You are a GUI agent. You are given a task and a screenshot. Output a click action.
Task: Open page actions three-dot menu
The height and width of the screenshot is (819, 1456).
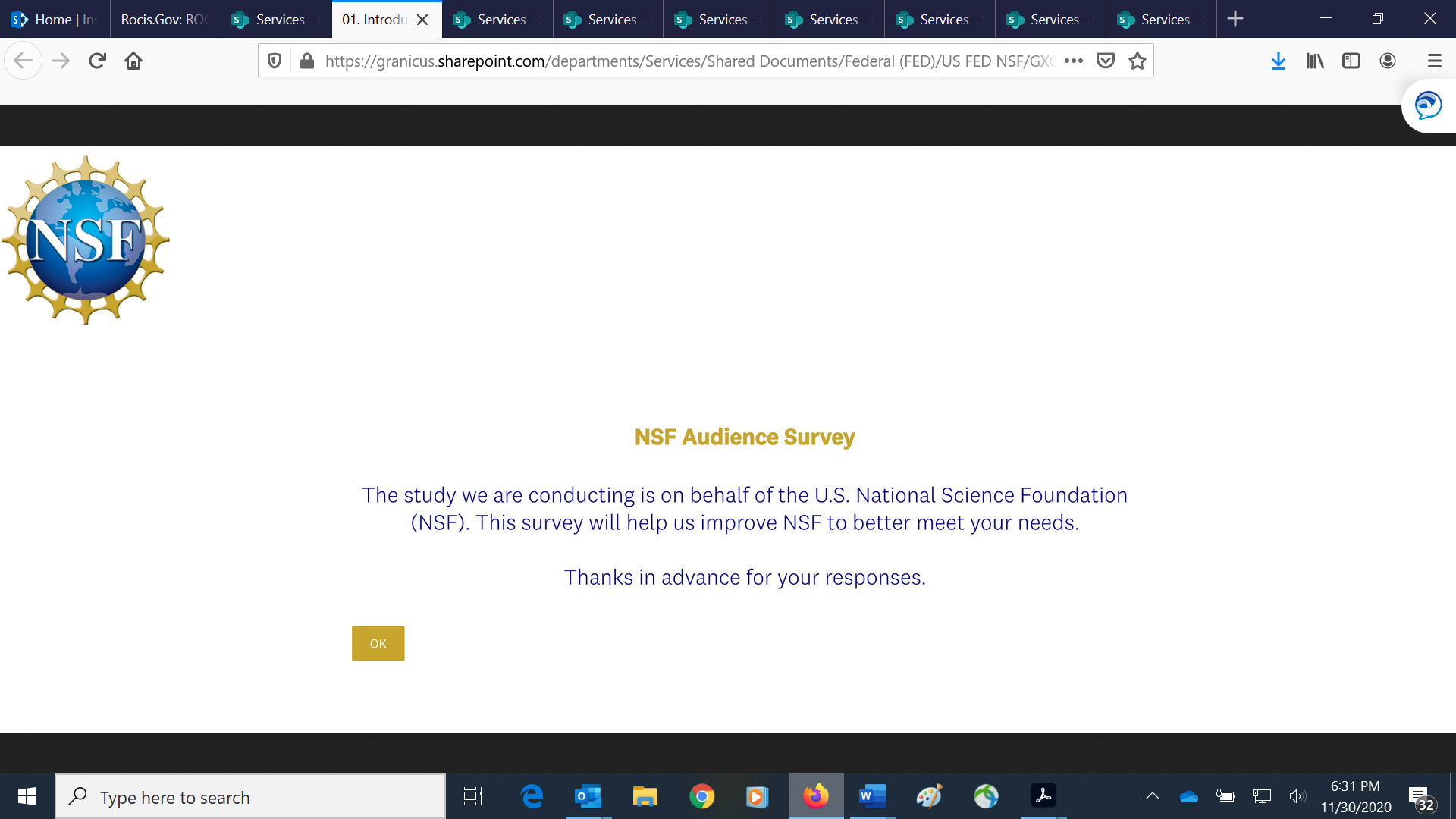[1074, 61]
